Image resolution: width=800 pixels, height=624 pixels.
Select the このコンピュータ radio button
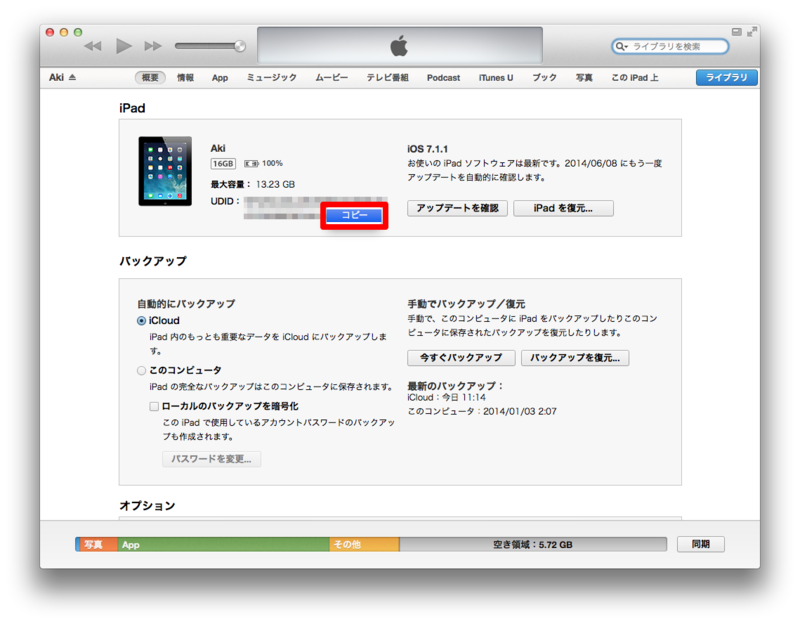(141, 370)
